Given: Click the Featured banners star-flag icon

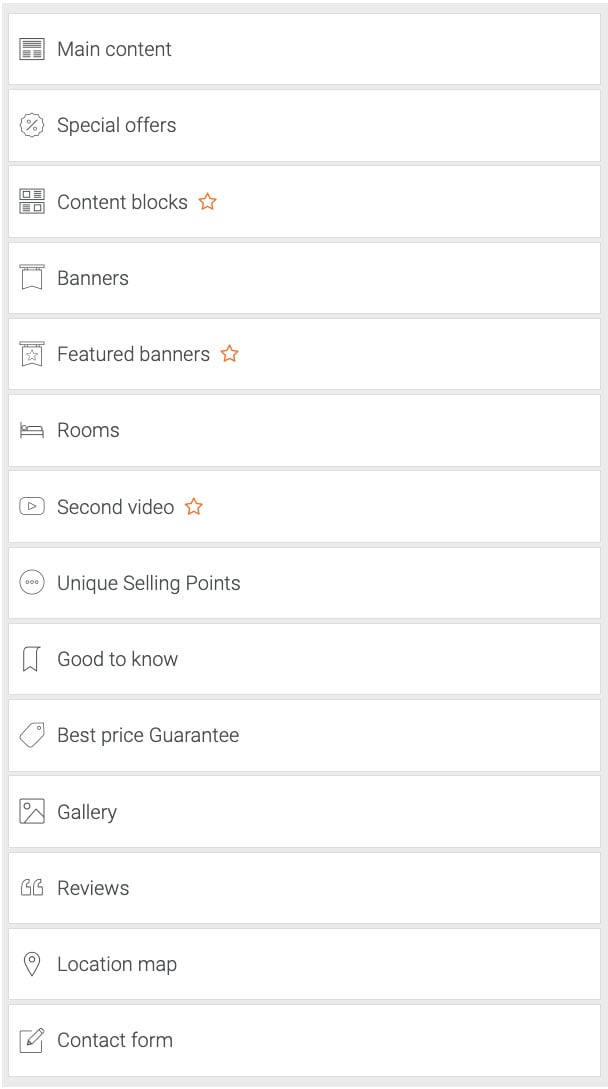Looking at the screenshot, I should [x=32, y=354].
